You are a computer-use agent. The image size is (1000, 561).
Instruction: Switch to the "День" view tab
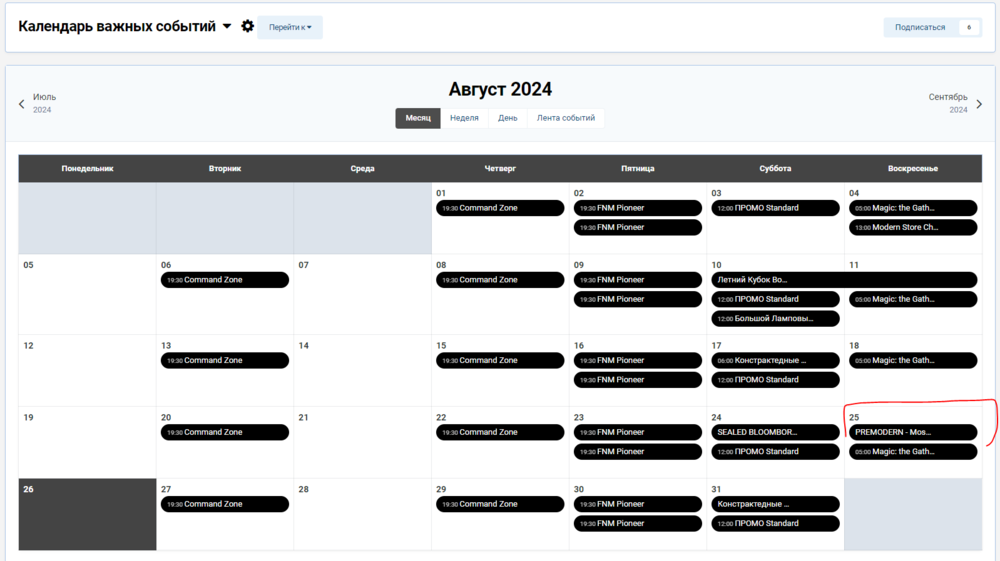[508, 118]
